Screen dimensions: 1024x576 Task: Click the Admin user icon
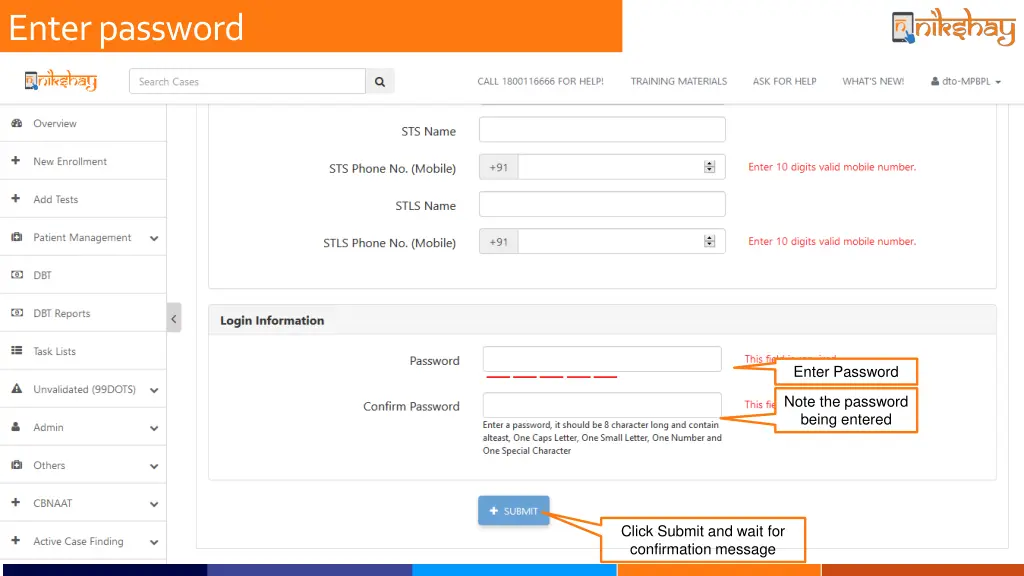pyautogui.click(x=16, y=426)
